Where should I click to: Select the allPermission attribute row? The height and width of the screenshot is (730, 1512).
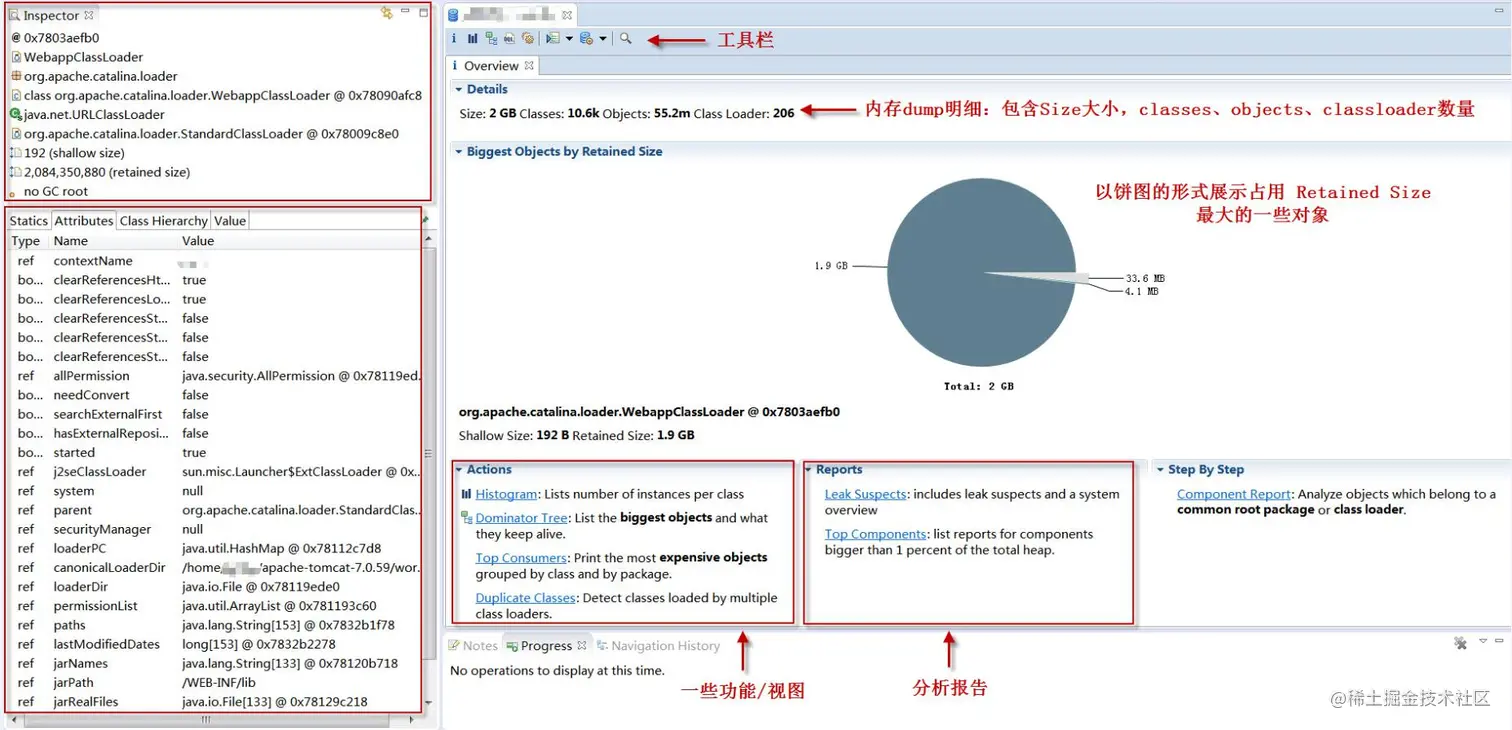[215, 376]
